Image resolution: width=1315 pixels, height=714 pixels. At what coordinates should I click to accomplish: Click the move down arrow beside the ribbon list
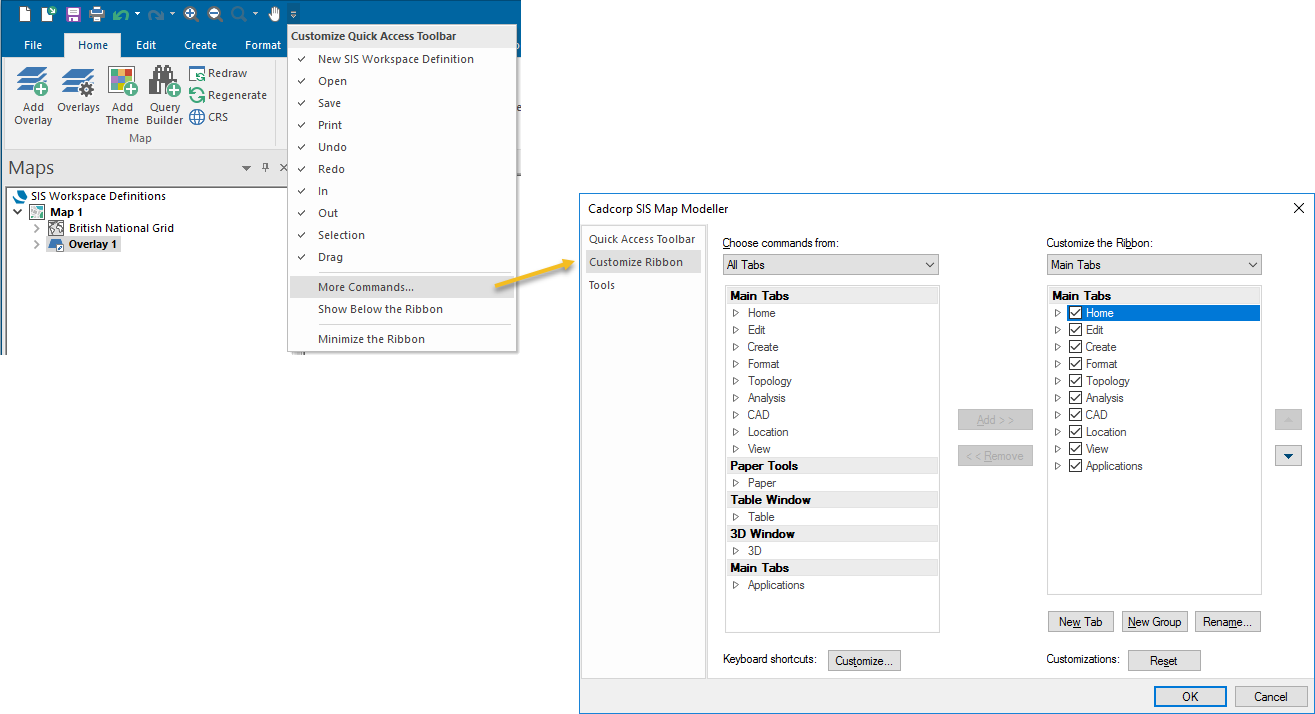1288,456
